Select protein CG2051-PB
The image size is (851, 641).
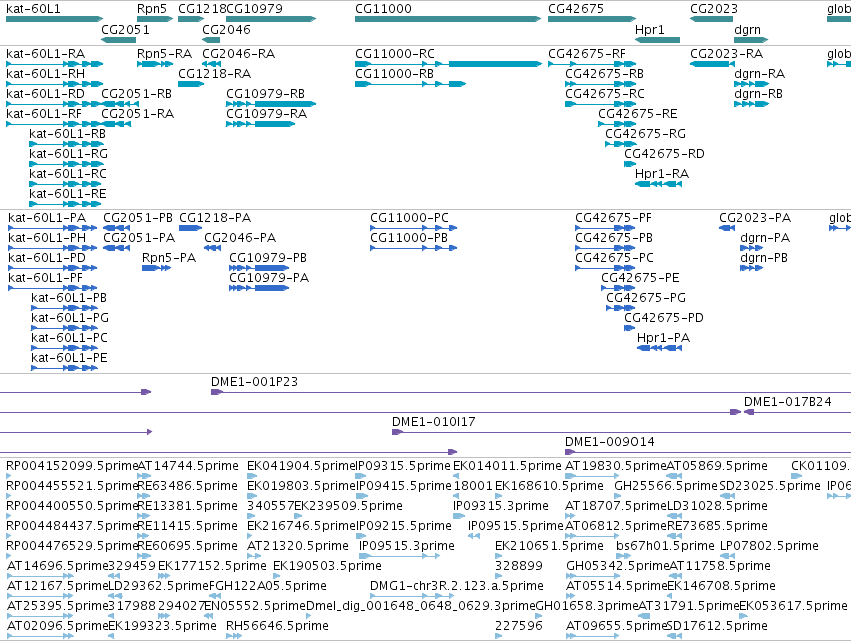(117, 228)
